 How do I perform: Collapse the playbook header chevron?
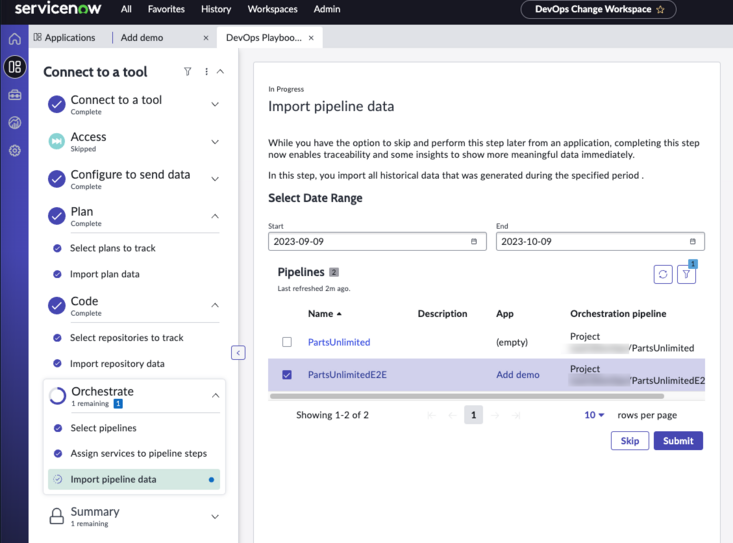tap(220, 71)
